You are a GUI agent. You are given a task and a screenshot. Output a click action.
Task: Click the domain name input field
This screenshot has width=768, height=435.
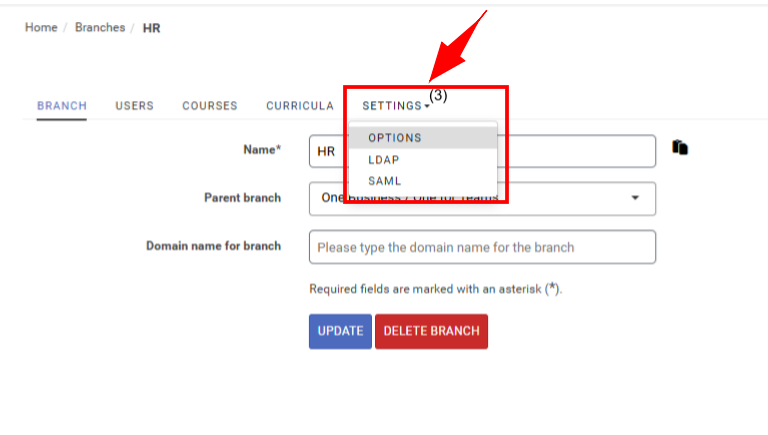tap(482, 247)
